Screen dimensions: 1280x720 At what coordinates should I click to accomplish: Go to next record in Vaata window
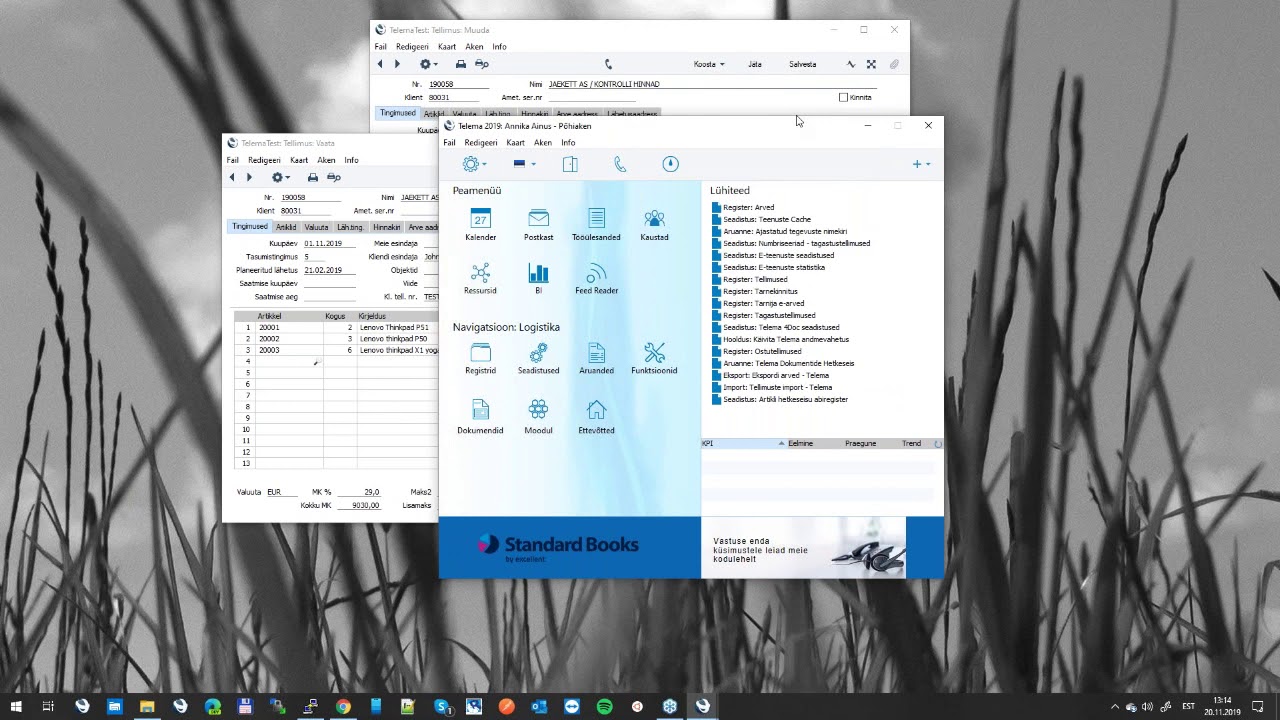[249, 177]
